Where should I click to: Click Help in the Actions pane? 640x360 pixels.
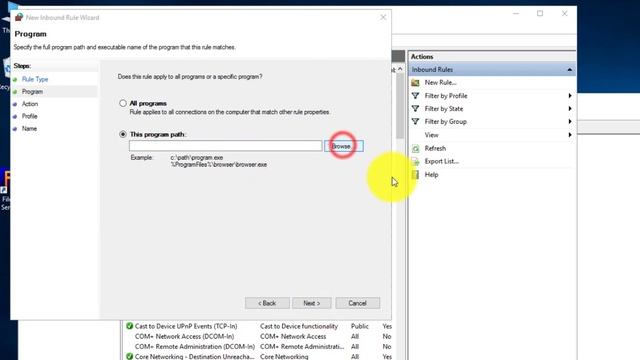431,175
